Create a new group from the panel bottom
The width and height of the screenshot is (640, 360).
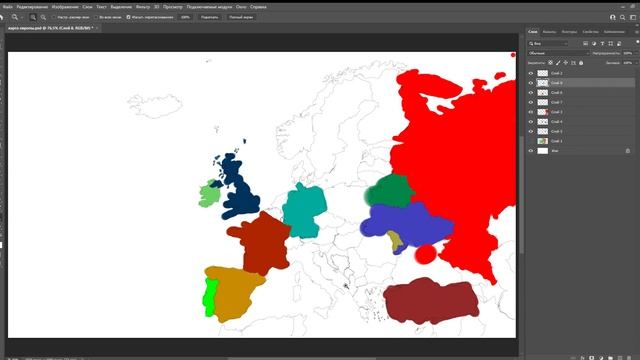pyautogui.click(x=610, y=358)
